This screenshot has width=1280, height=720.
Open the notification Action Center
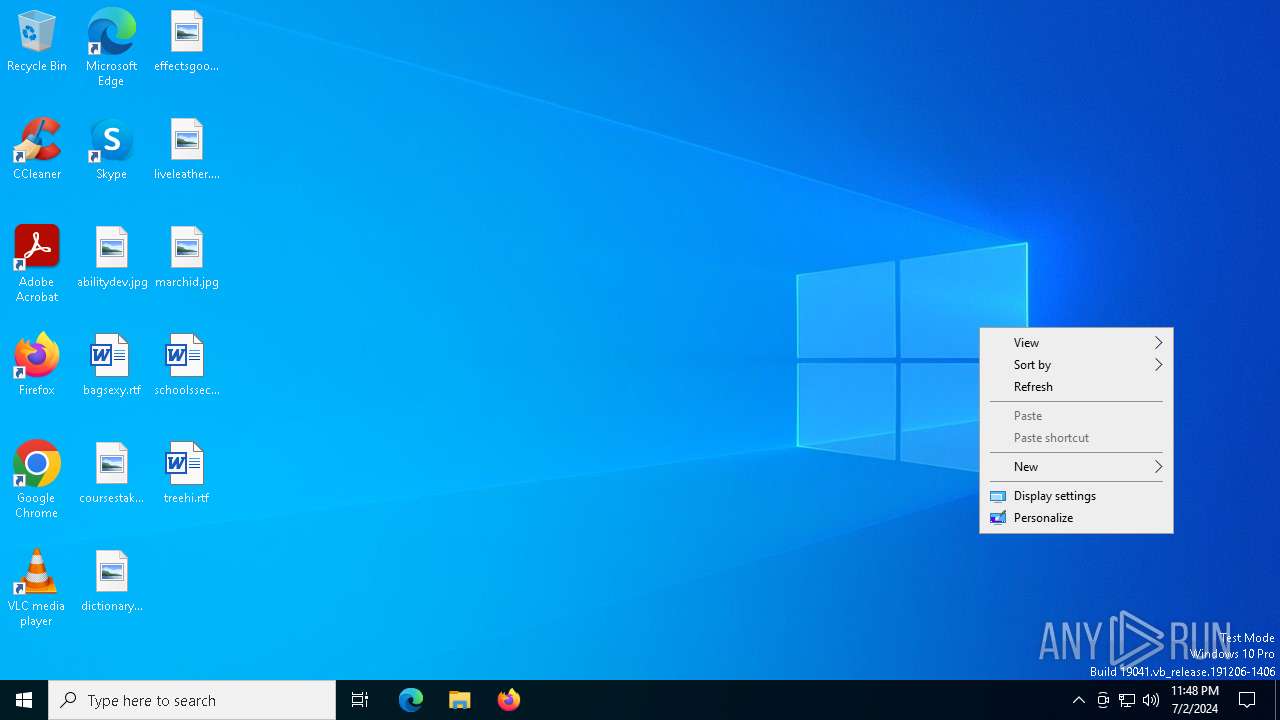coord(1248,700)
